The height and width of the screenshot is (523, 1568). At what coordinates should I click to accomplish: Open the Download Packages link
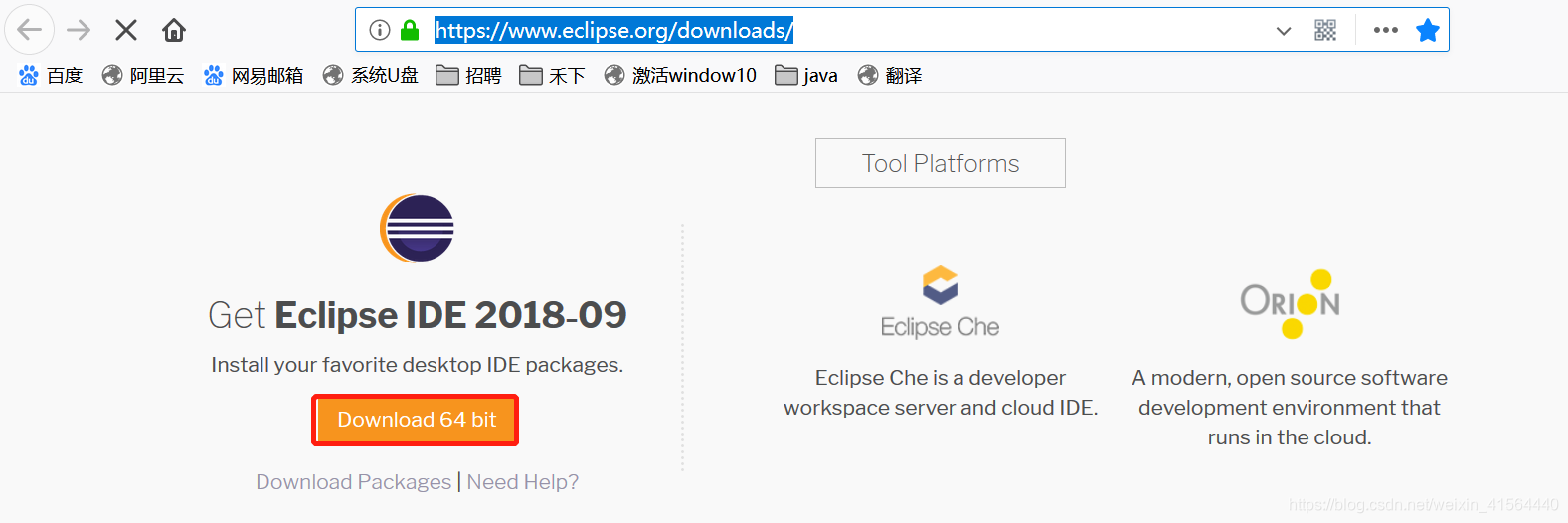tap(354, 482)
